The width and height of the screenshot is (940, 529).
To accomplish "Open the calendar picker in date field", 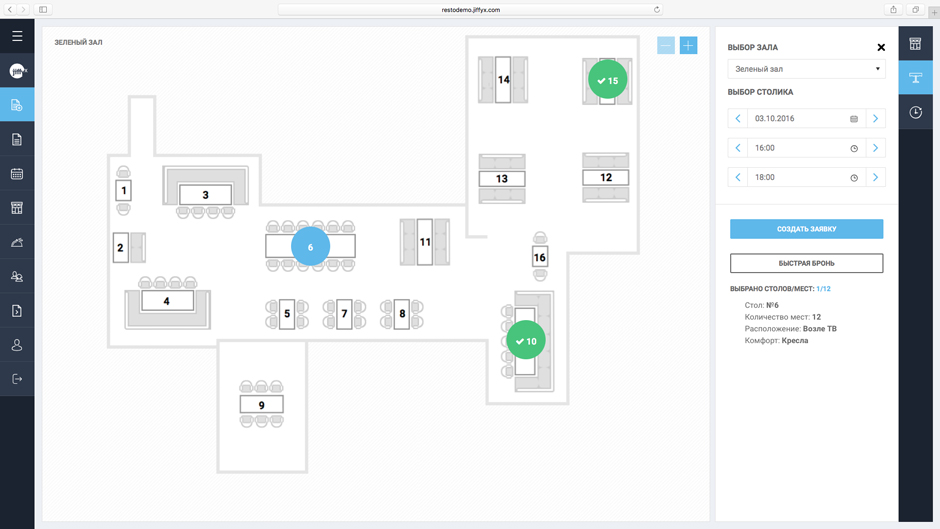I will click(854, 119).
